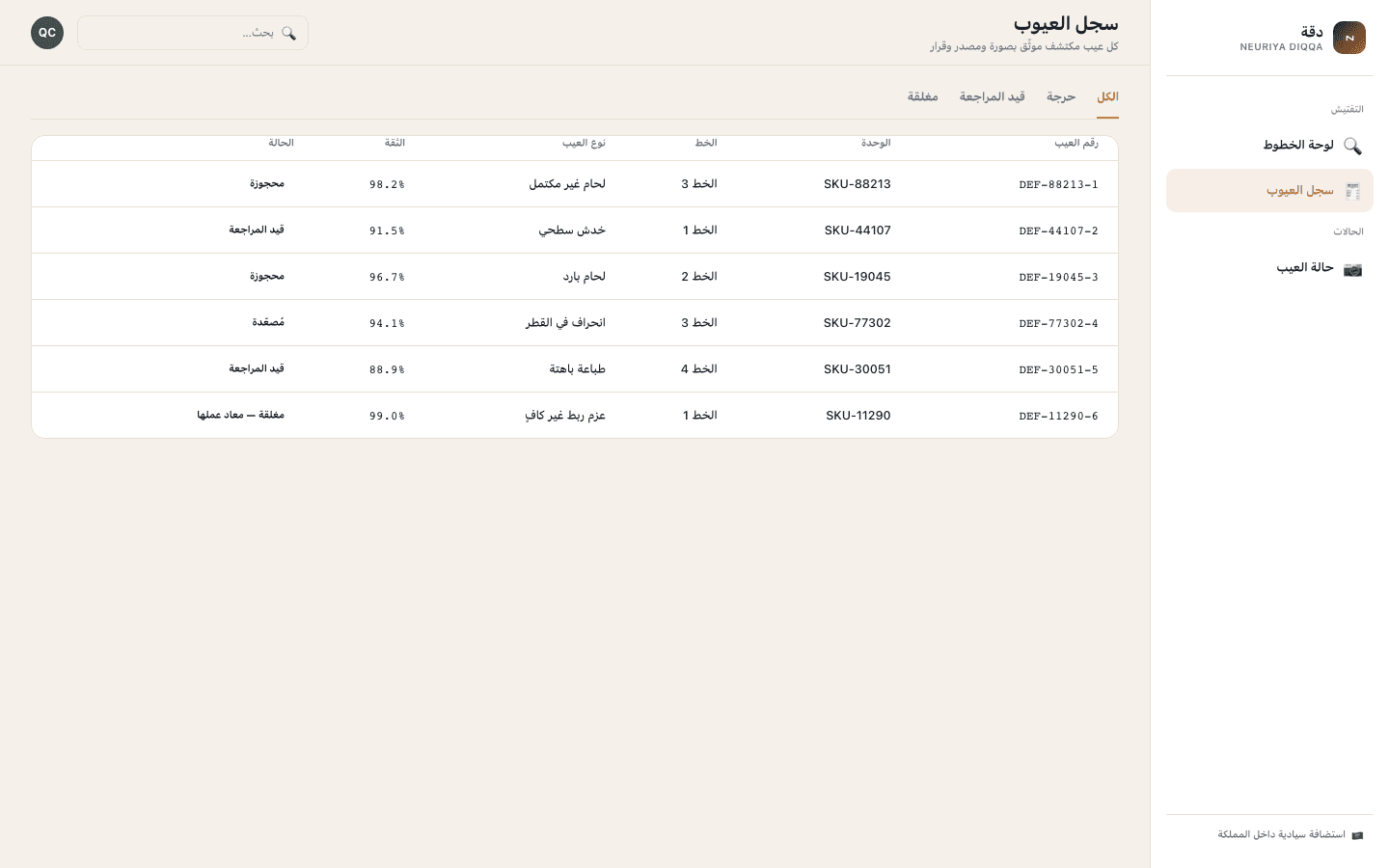Click defect type طباعة باهتة
The width and height of the screenshot is (1389, 868).
pyautogui.click(x=578, y=369)
